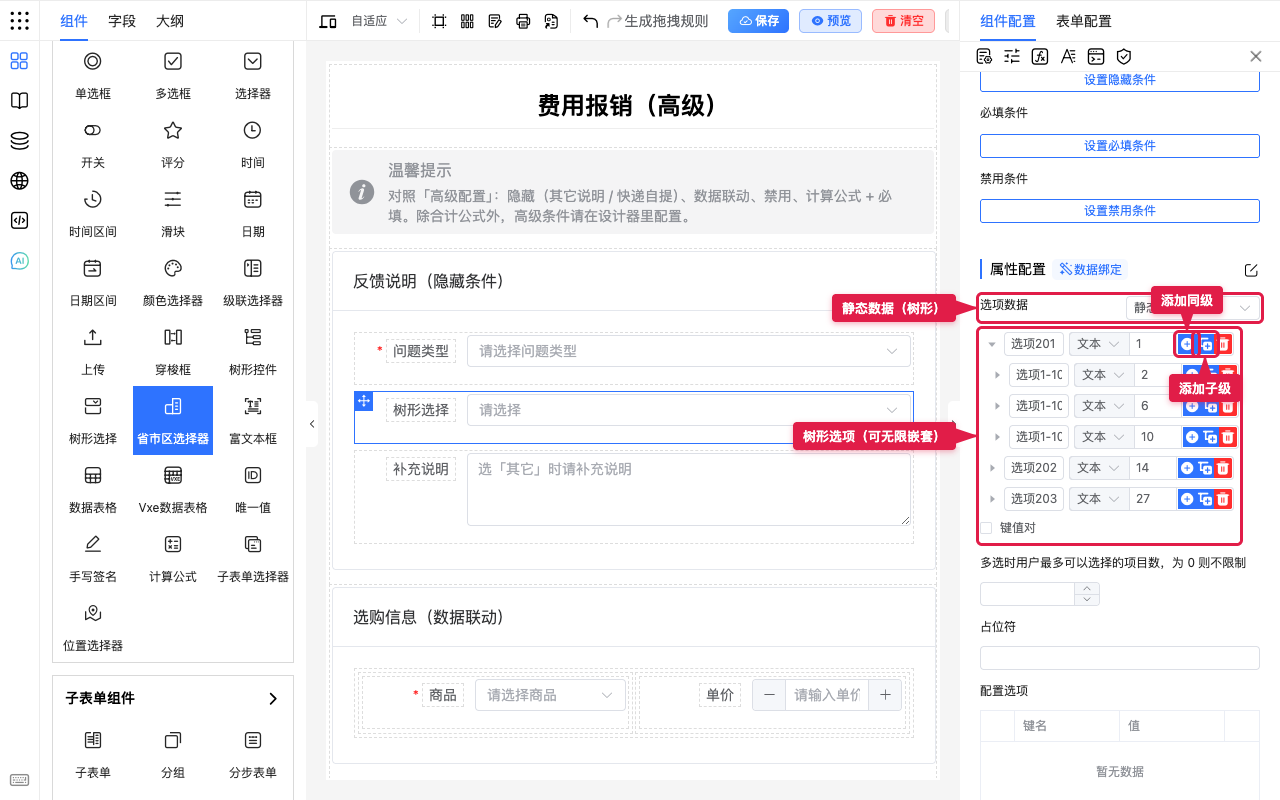Open the globe language sidebar icon
The height and width of the screenshot is (800, 1280).
pos(19,181)
